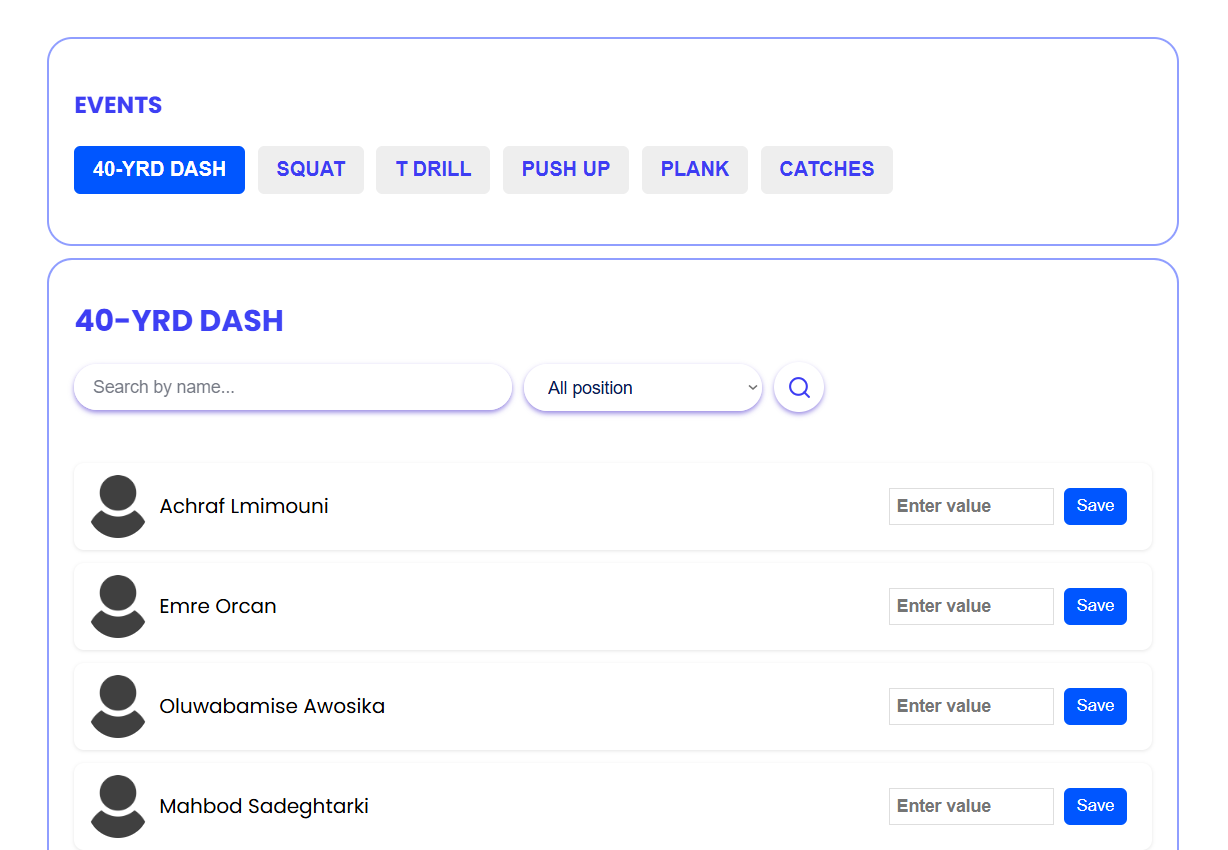Open the All position dropdown

642,388
